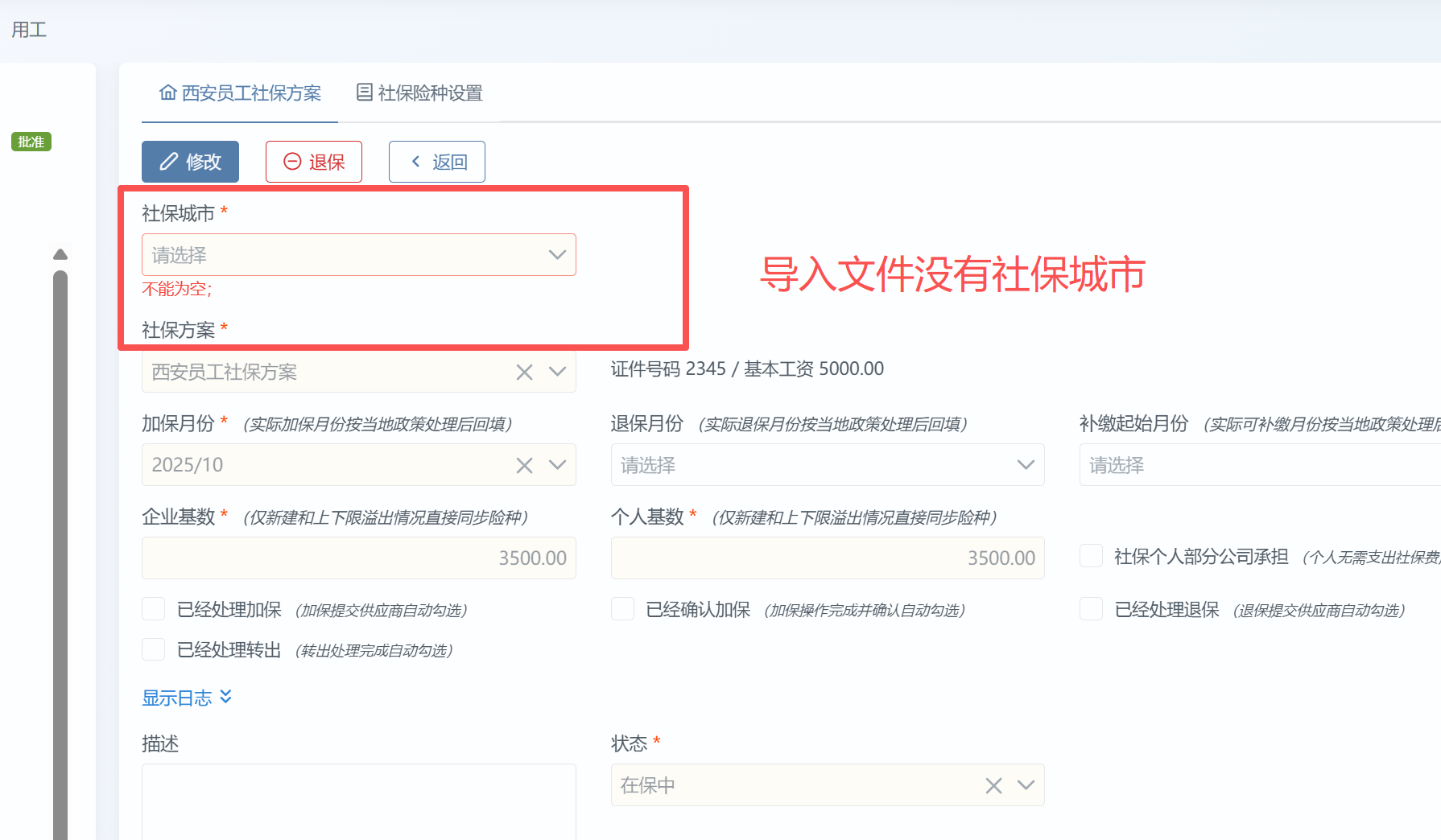Screen dimensions: 1441x840
Task: Click the minus-circle icon on 退保 button
Action: (292, 162)
